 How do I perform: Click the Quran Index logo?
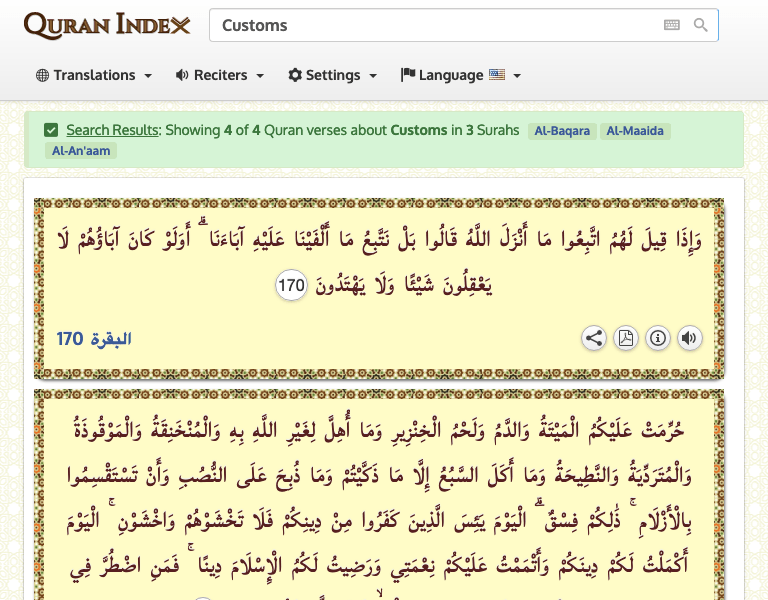106,25
